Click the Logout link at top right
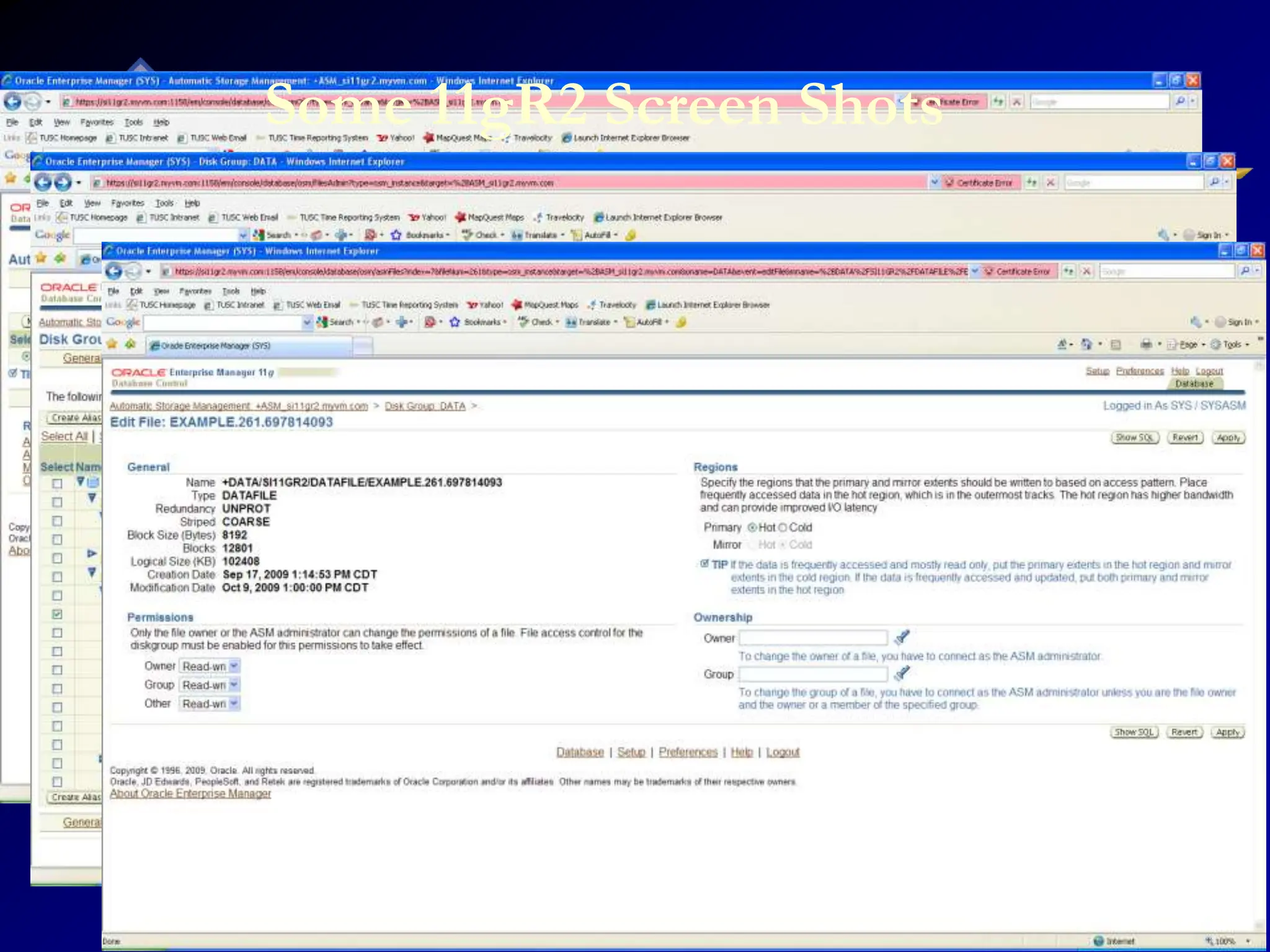This screenshot has width=1270, height=952. (x=1209, y=371)
